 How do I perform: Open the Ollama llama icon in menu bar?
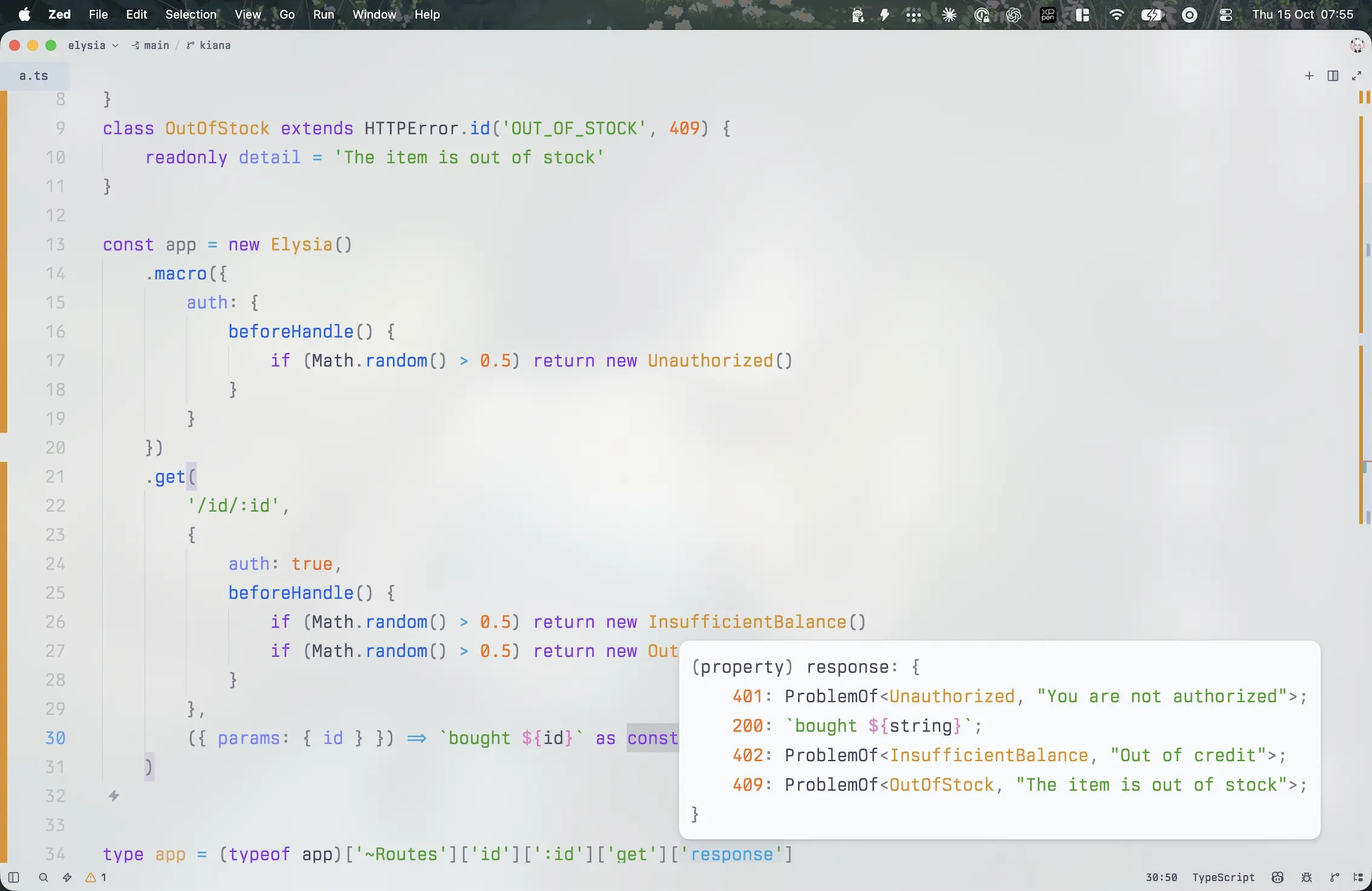coord(857,15)
